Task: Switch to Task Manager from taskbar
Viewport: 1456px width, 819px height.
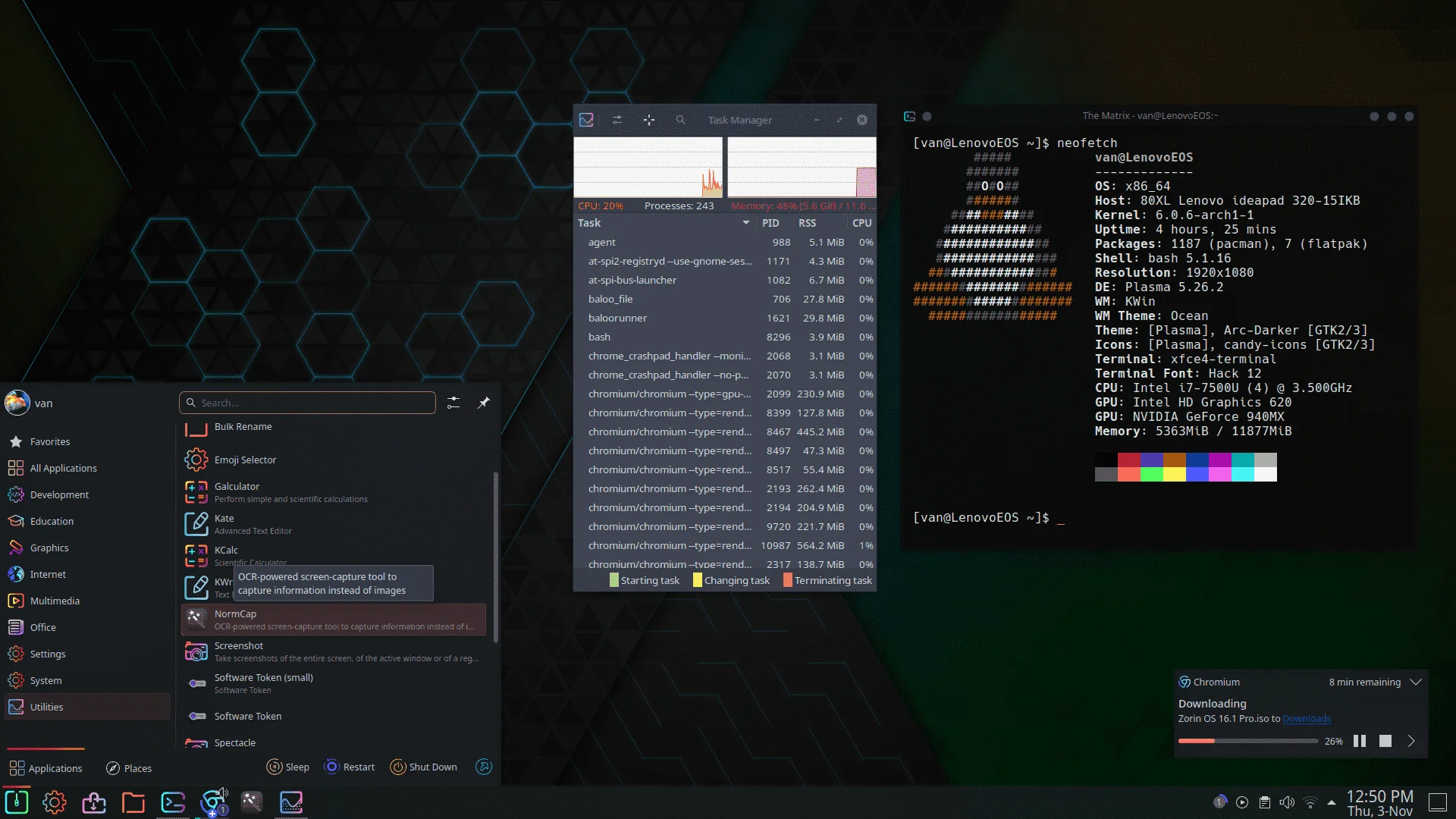Action: pos(291,802)
